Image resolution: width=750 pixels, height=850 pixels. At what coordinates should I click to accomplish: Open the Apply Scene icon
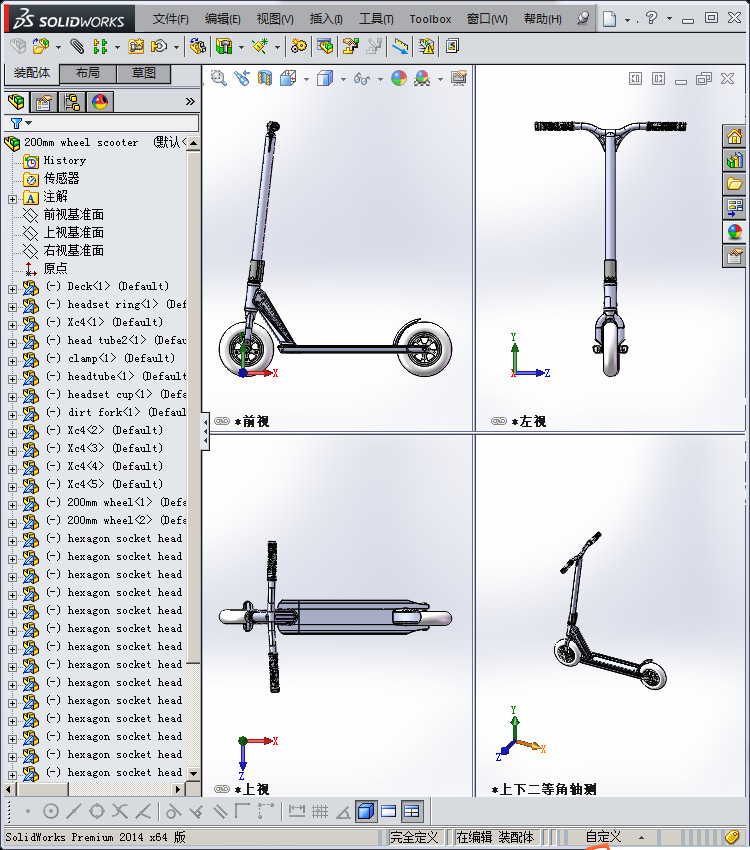(x=422, y=78)
